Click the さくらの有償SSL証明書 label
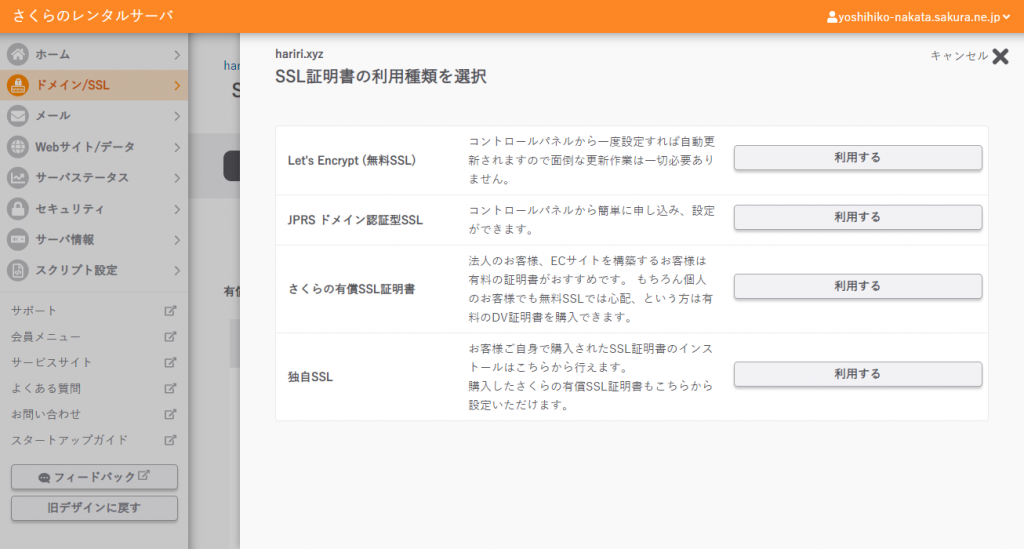The height and width of the screenshot is (549, 1024). pos(351,289)
